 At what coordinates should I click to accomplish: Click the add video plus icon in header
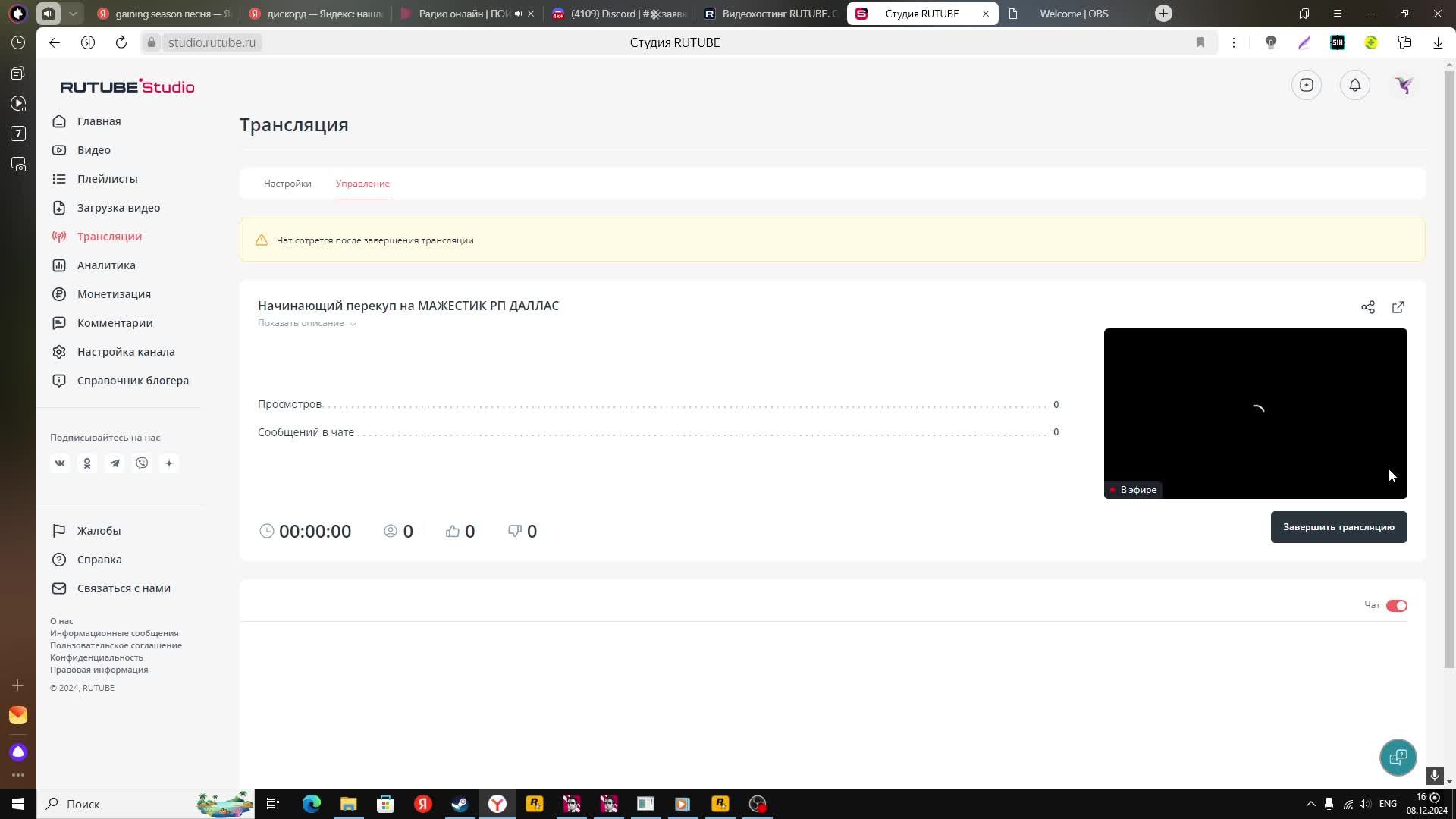point(1306,85)
